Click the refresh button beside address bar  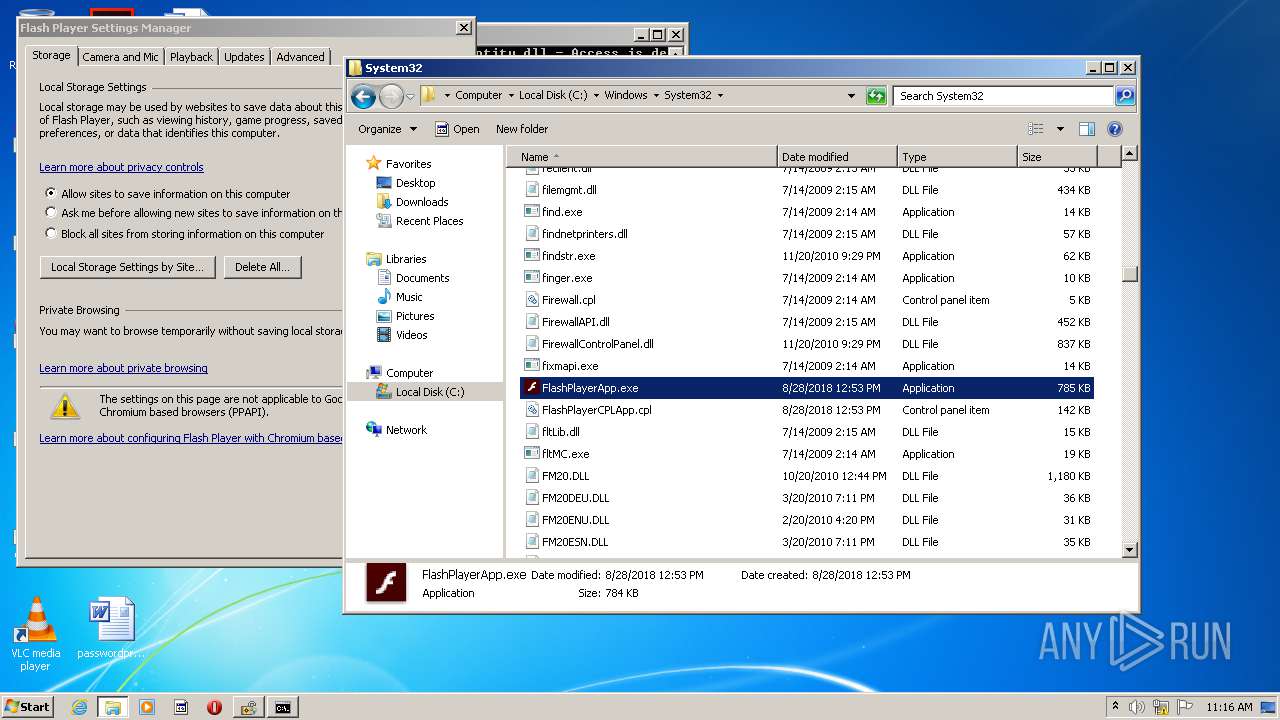(876, 96)
